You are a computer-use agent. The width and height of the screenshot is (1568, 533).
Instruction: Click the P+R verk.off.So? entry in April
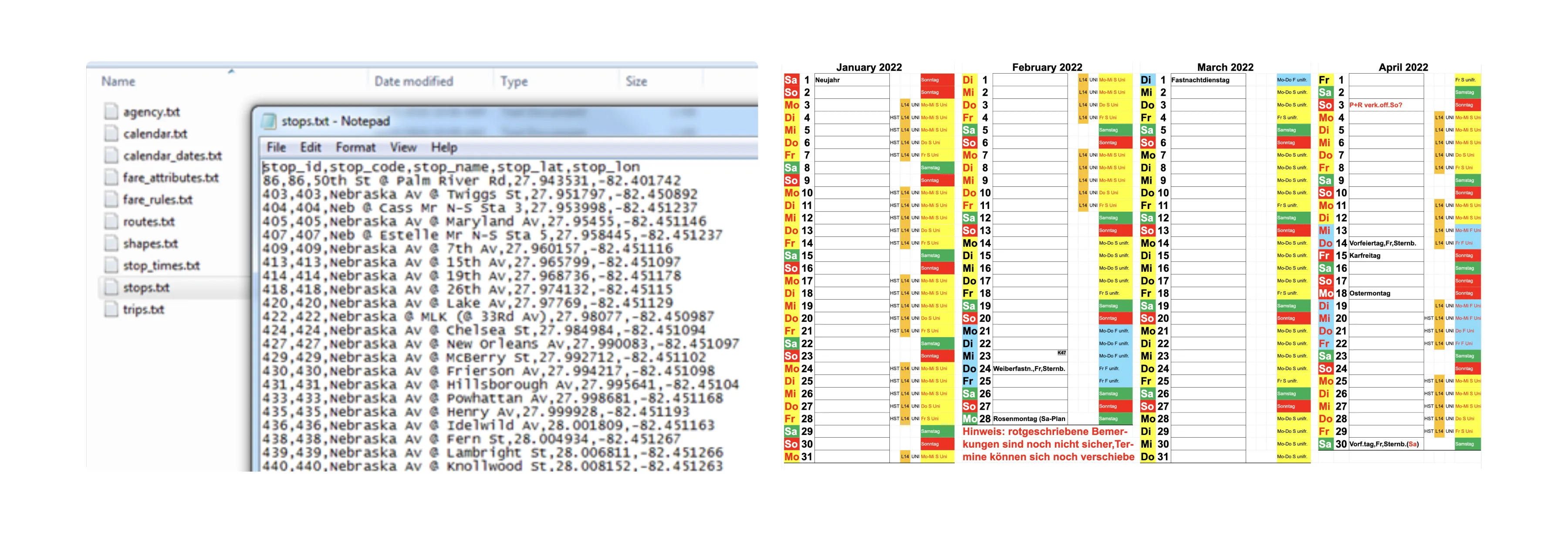(x=1375, y=105)
